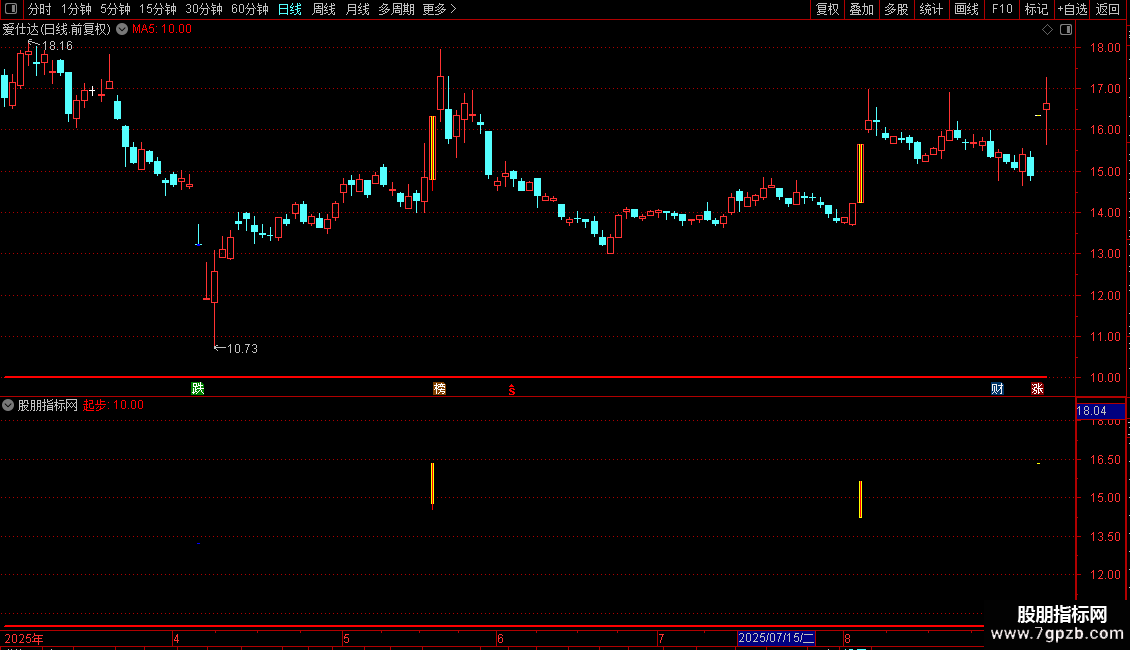This screenshot has width=1130, height=650.
Task: Click the MA5: 10.00 indicator label
Action: click(x=162, y=29)
